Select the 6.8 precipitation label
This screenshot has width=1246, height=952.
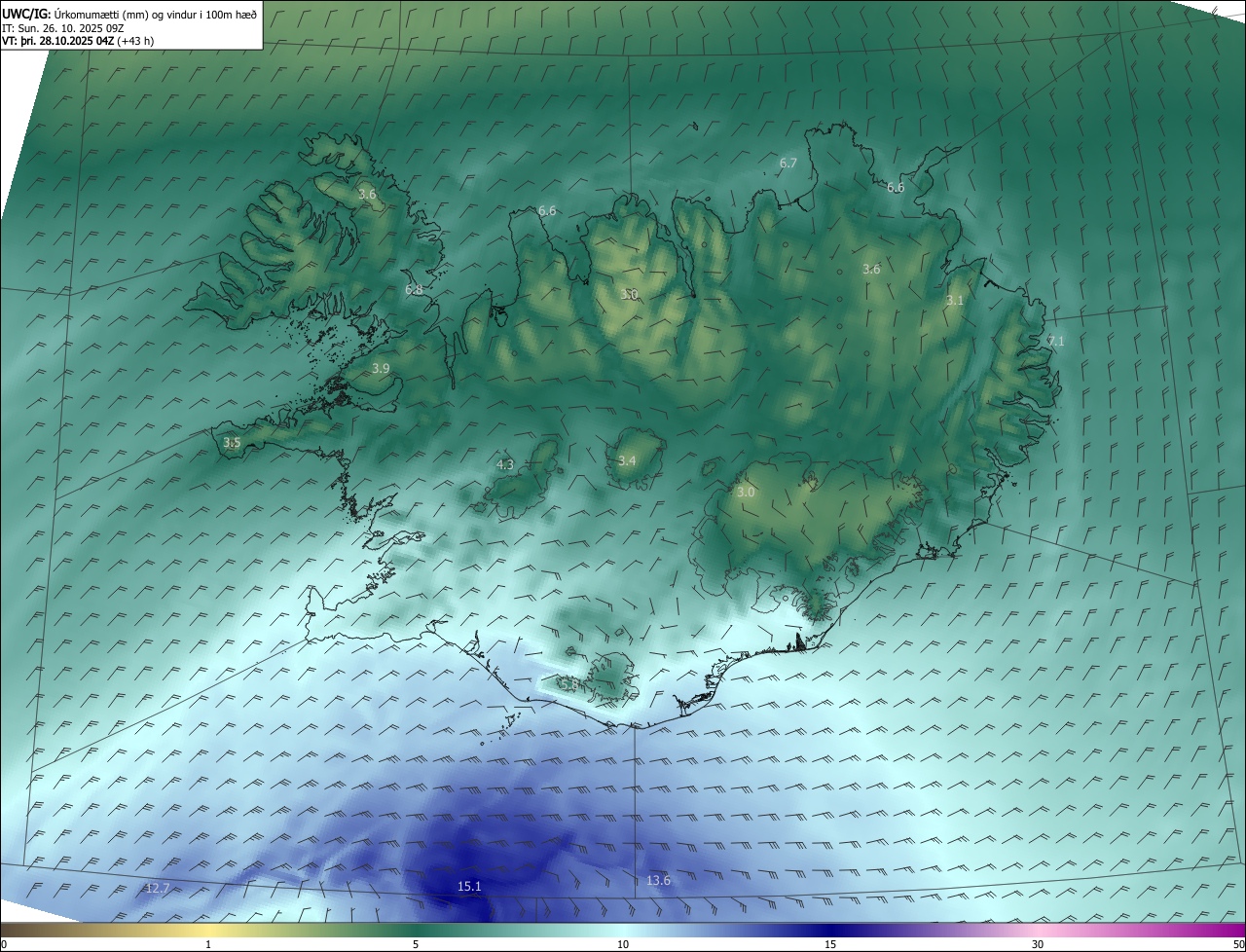tap(414, 290)
